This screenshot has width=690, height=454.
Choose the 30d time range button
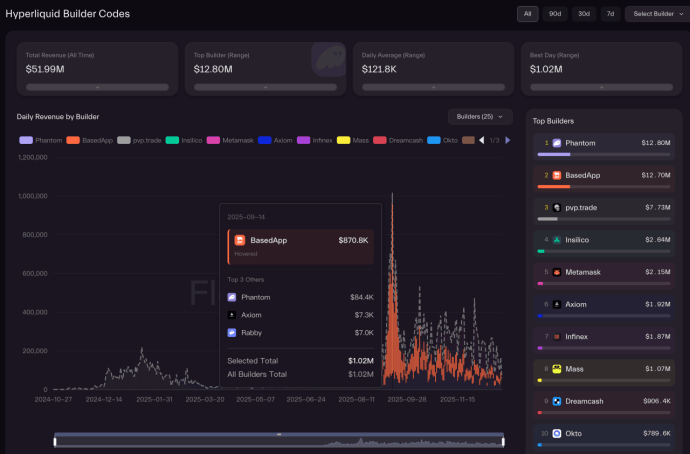point(583,14)
